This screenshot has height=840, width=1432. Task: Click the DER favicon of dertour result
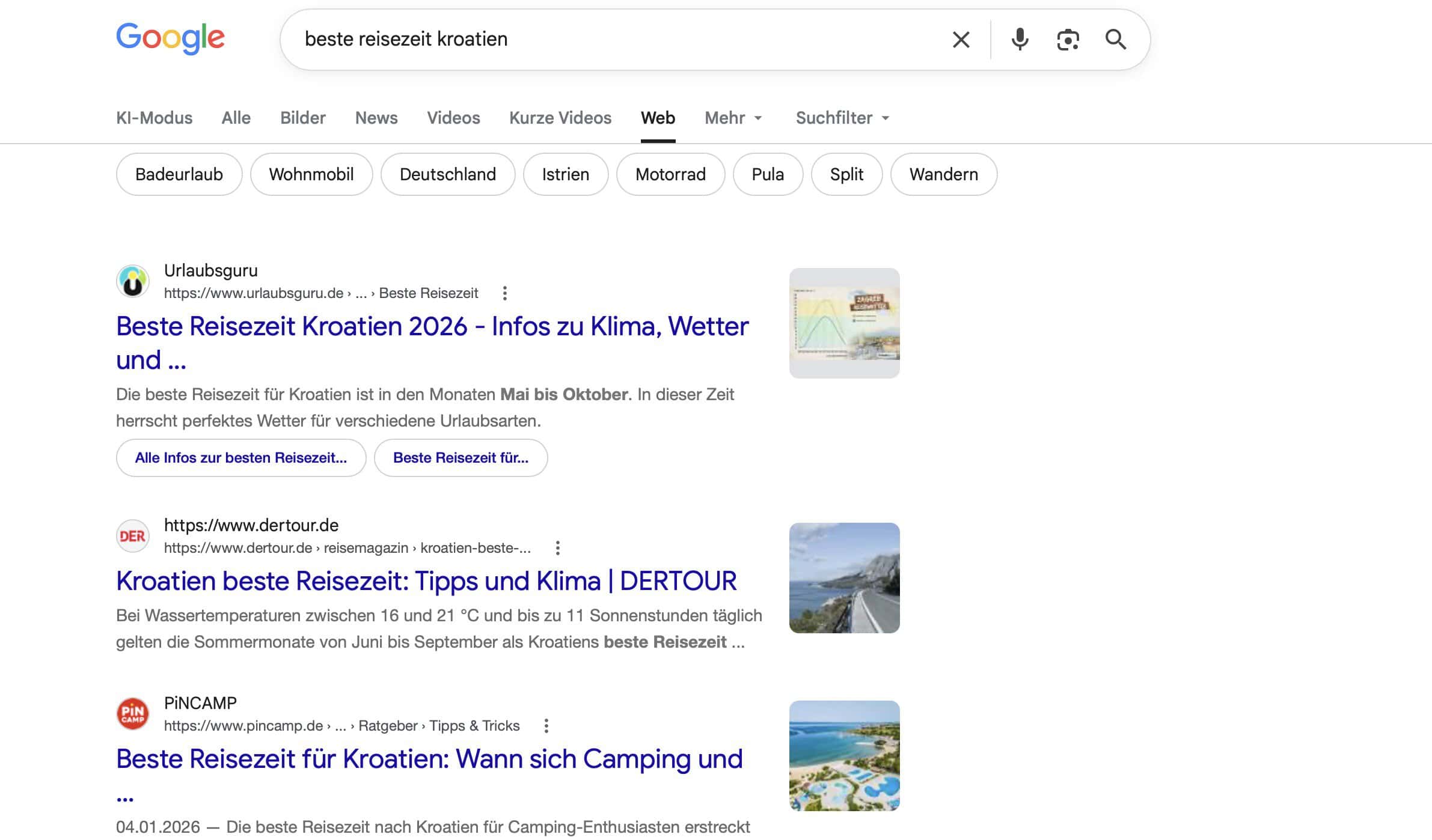(x=133, y=536)
